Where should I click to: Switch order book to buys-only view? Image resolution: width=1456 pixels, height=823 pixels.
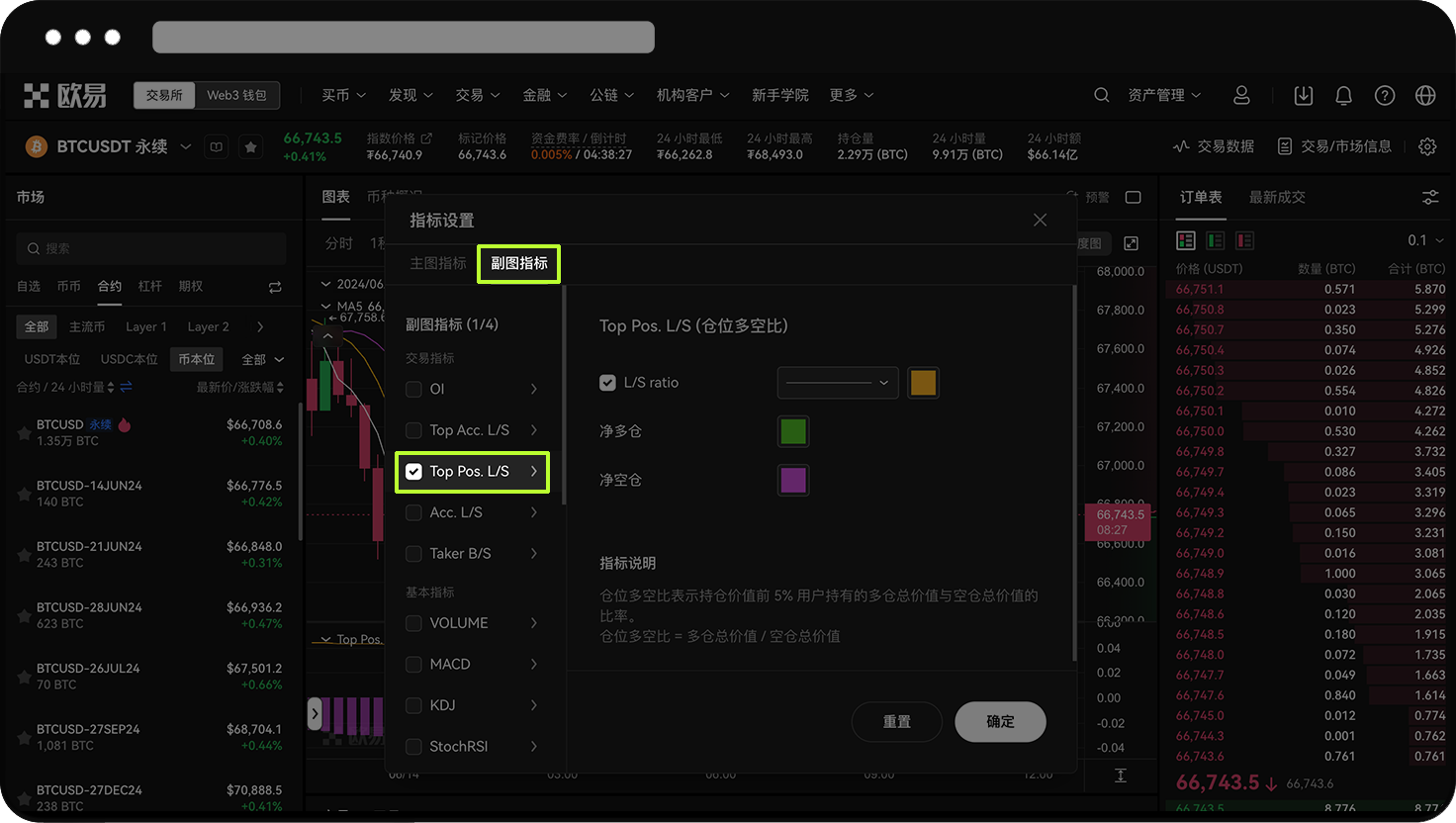[1216, 240]
